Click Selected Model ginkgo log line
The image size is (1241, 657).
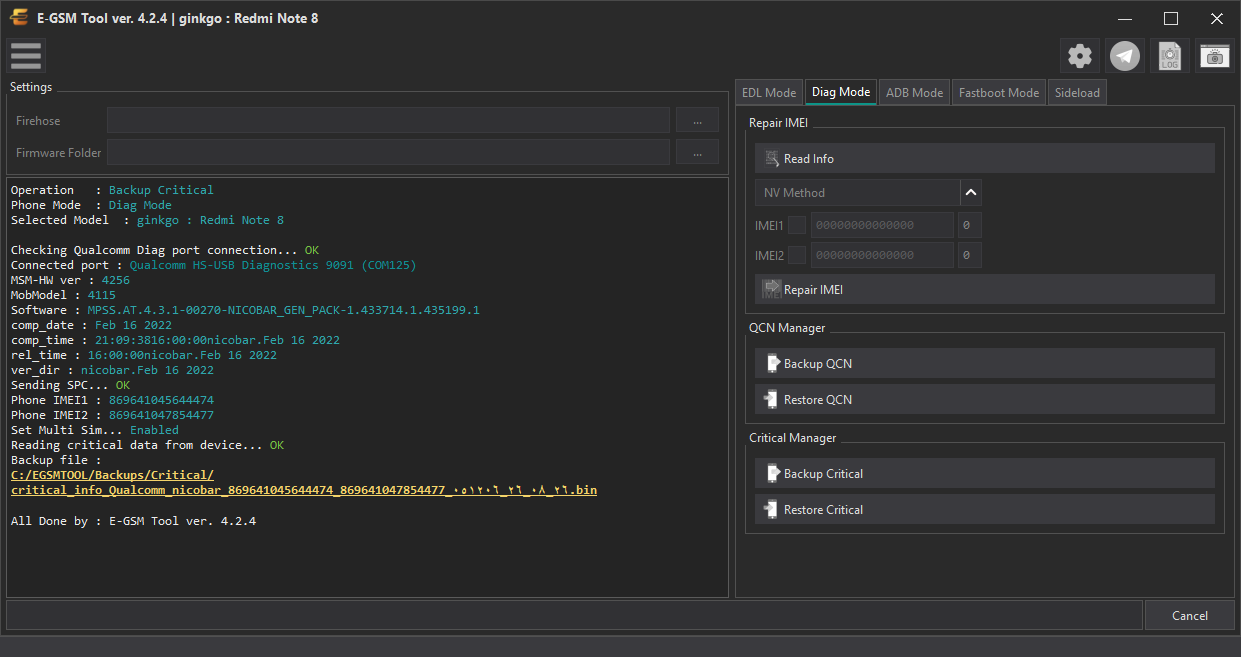[147, 220]
